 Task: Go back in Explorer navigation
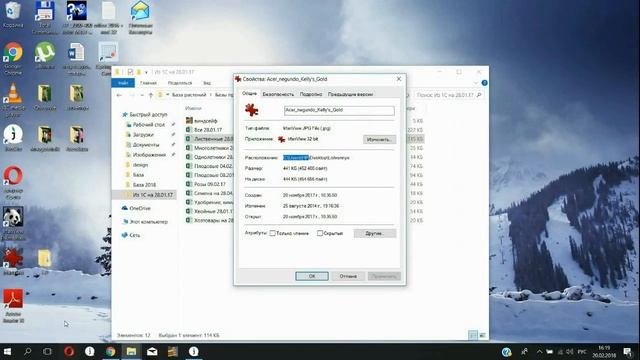[x=119, y=95]
